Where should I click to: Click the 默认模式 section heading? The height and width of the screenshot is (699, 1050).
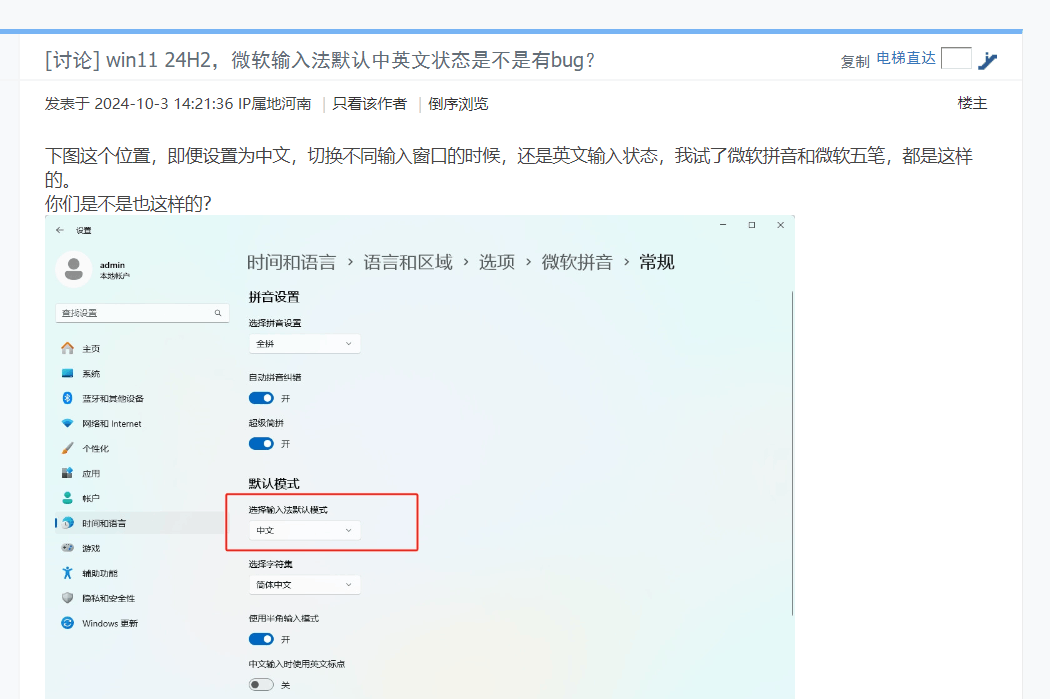point(274,483)
